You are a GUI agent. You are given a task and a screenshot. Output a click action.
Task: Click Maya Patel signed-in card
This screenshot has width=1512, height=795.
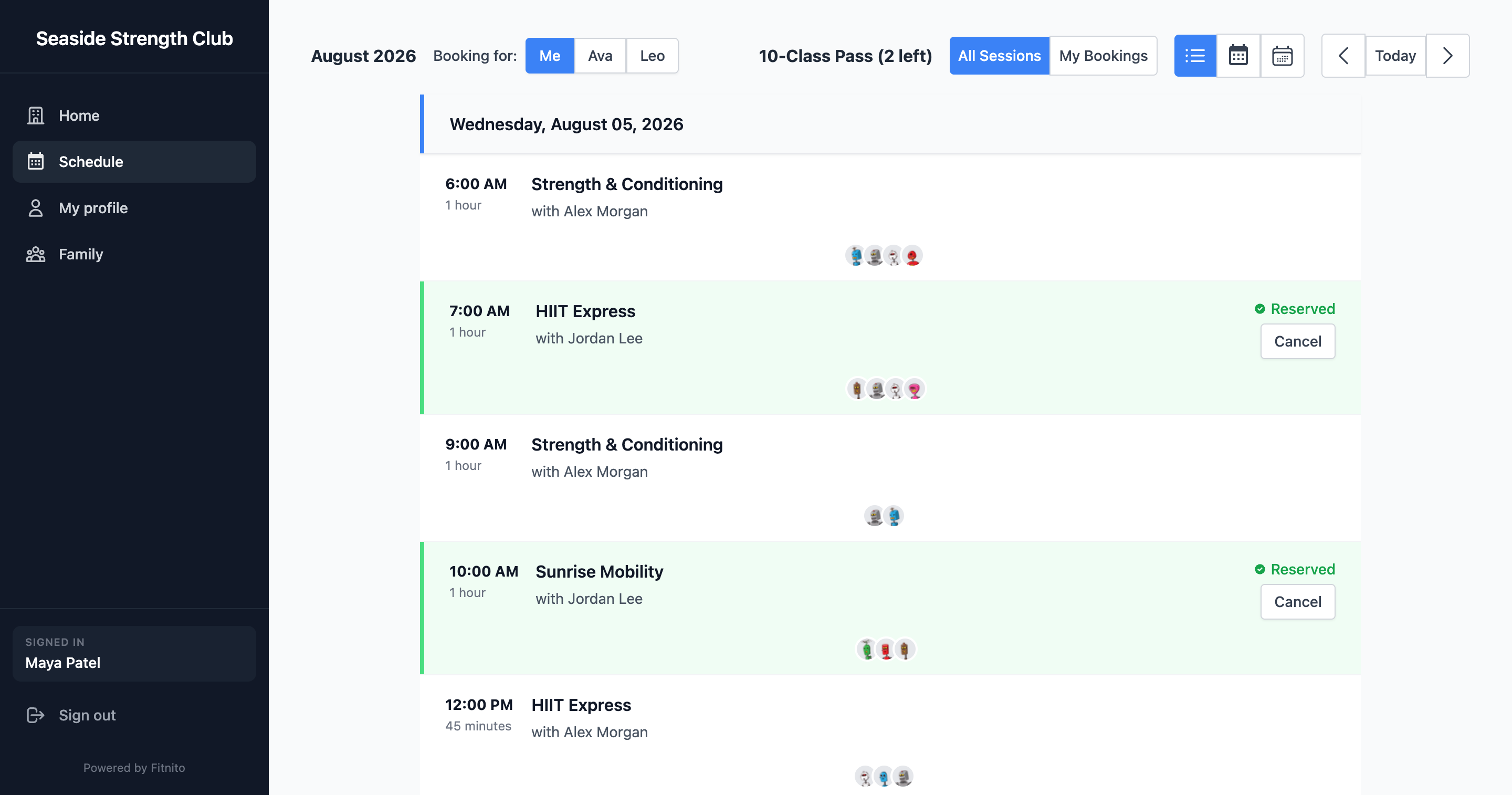pos(134,654)
